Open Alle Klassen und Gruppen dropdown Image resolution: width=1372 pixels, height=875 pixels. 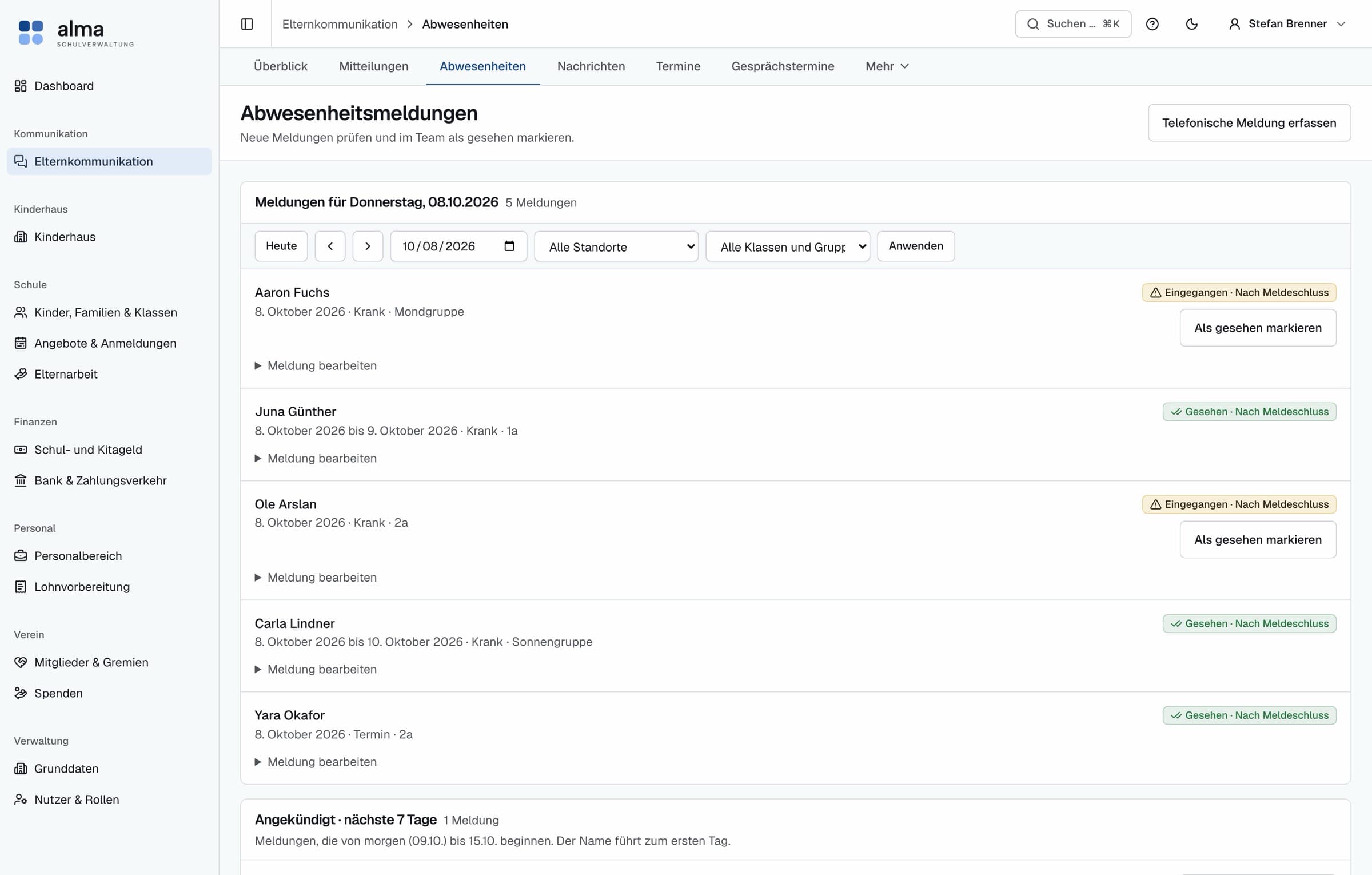(x=788, y=246)
